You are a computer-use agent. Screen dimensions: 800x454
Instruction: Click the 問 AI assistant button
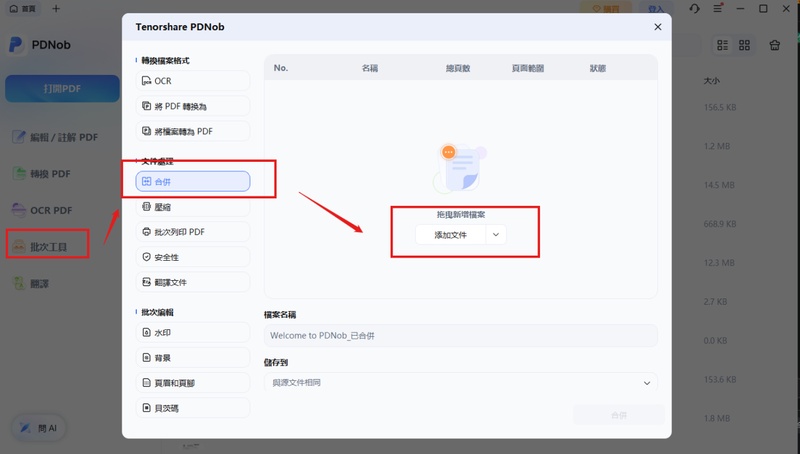coord(38,428)
